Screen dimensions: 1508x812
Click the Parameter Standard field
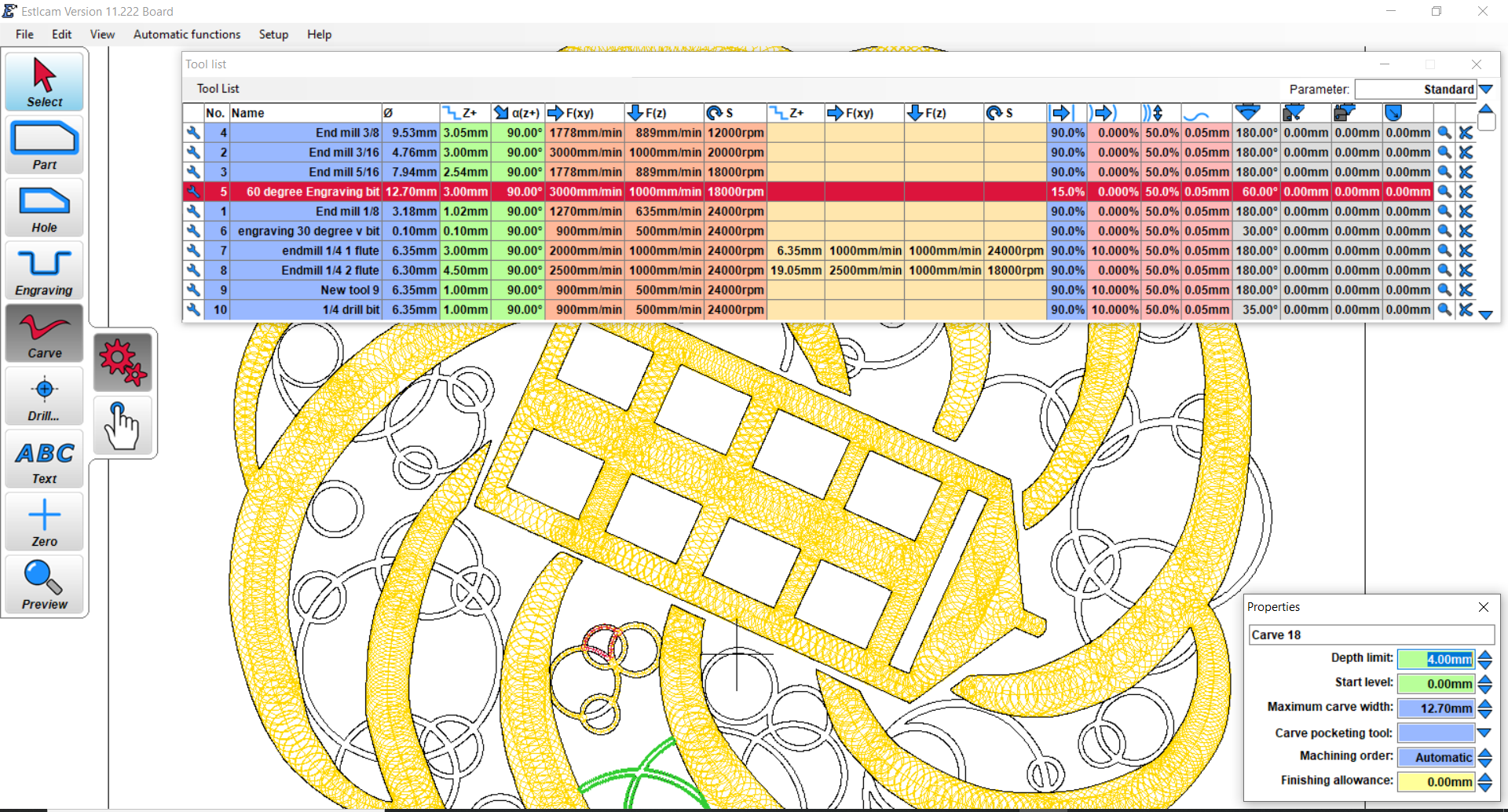point(1416,90)
